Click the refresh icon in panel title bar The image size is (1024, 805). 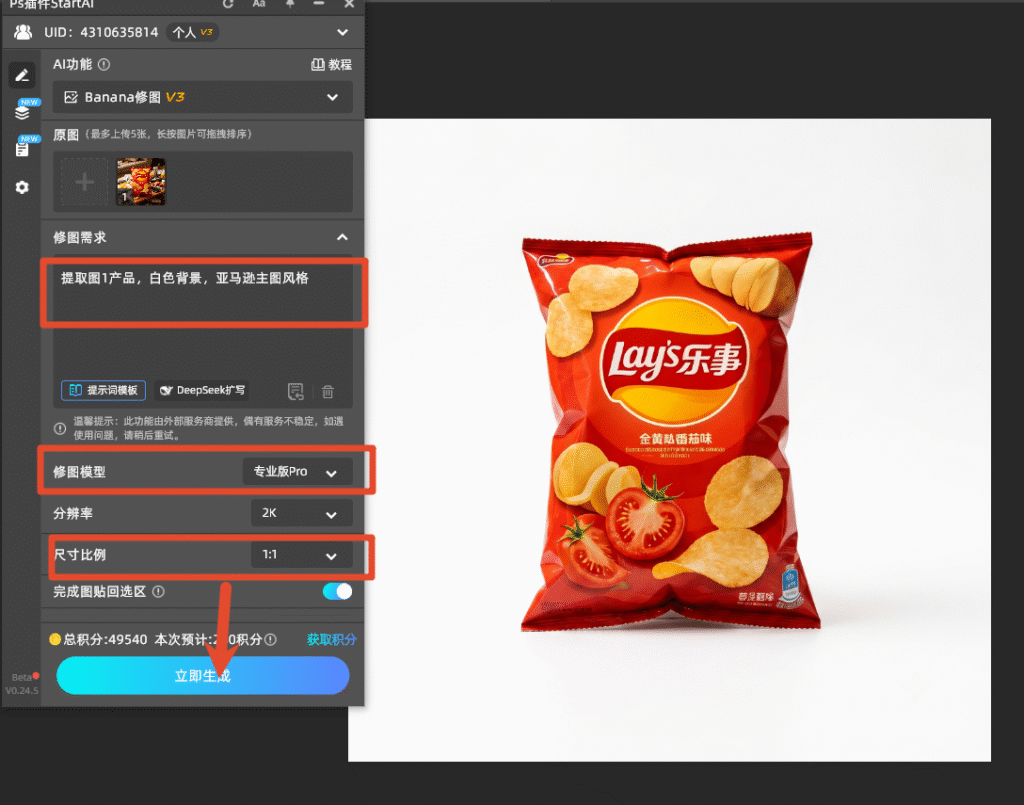[x=228, y=4]
